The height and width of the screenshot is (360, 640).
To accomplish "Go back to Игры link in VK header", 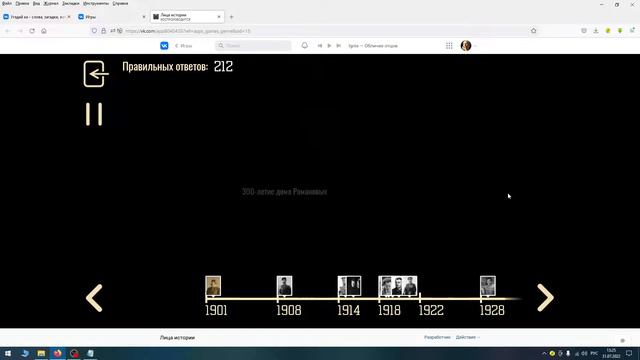I will 184,46.
